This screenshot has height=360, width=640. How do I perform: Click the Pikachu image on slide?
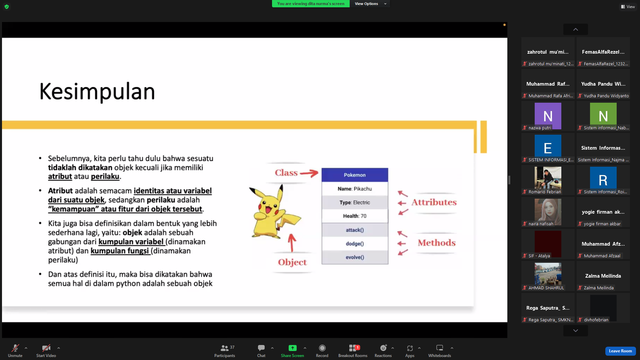[x=275, y=211]
